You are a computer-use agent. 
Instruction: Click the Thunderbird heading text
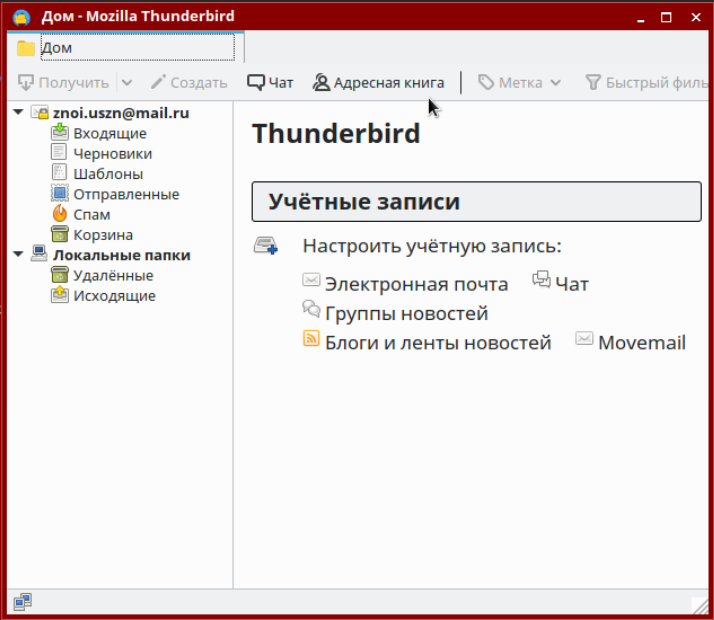(x=336, y=134)
